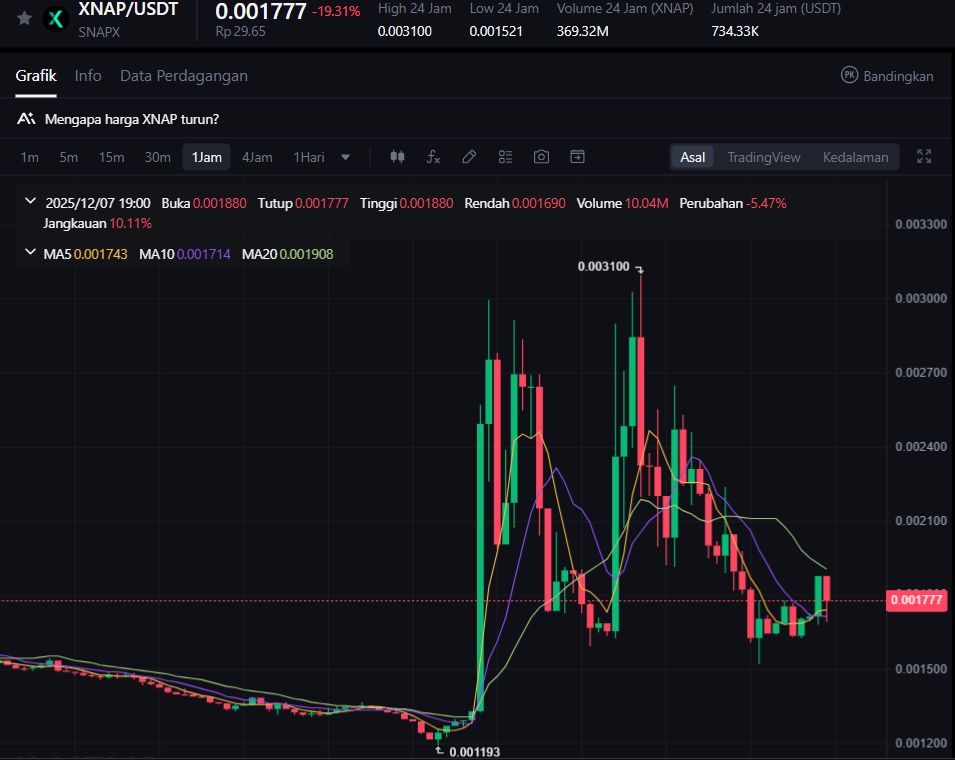Viewport: 955px width, 760px height.
Task: Select the 15m timeframe
Action: (111, 157)
